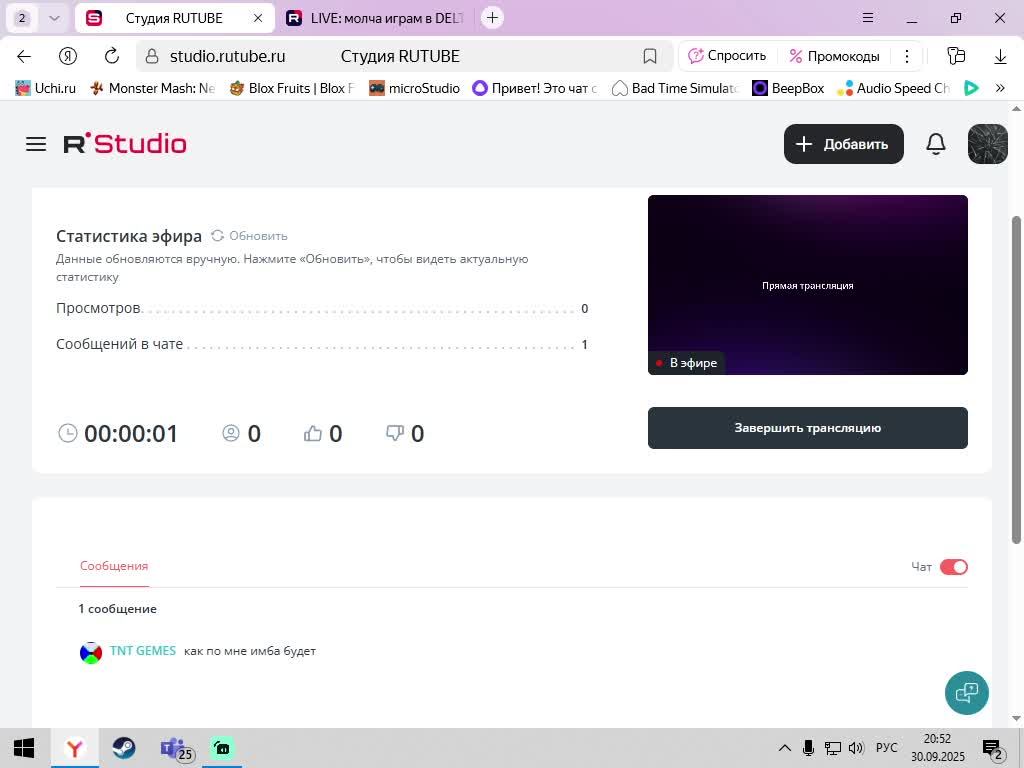Viewport: 1024px width, 768px height.
Task: Click the Yandex home button
Action: click(x=68, y=56)
